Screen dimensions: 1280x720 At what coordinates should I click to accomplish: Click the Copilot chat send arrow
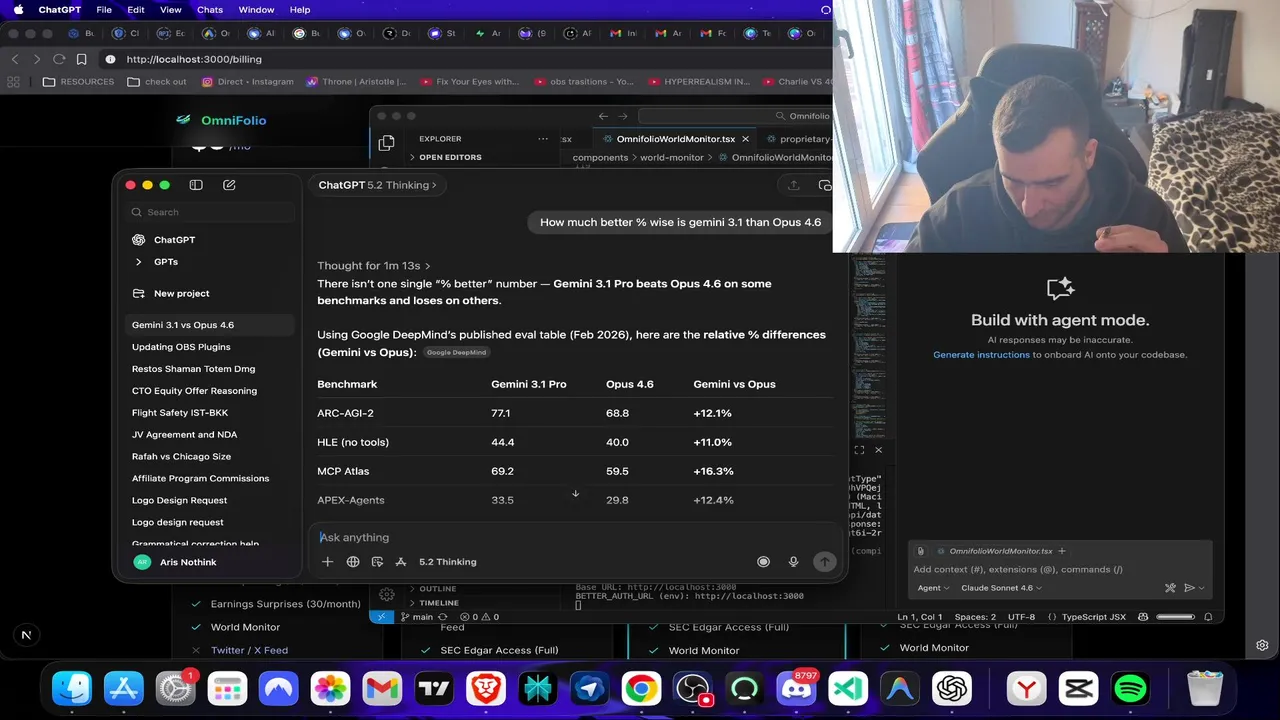pyautogui.click(x=1189, y=588)
